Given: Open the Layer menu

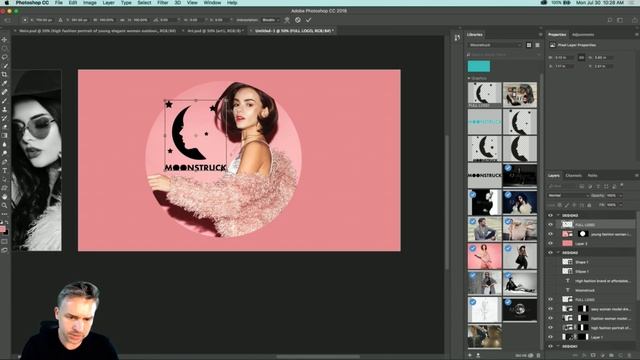Looking at the screenshot, I should pyautogui.click(x=108, y=3).
